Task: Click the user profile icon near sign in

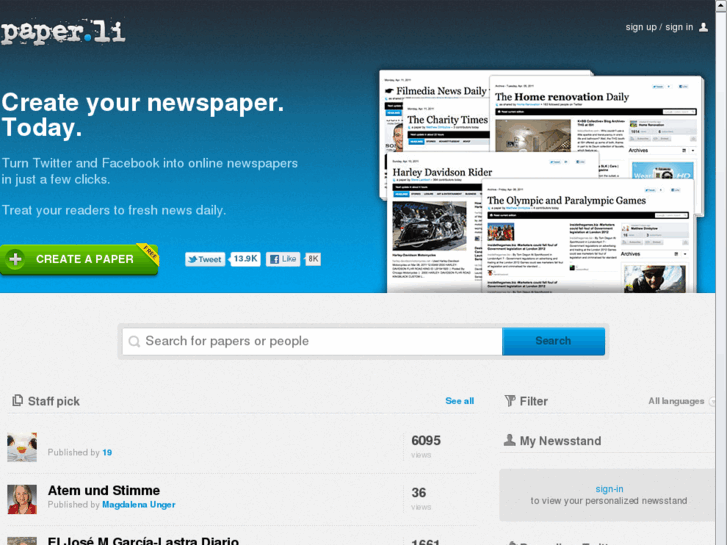Action: 703,27
